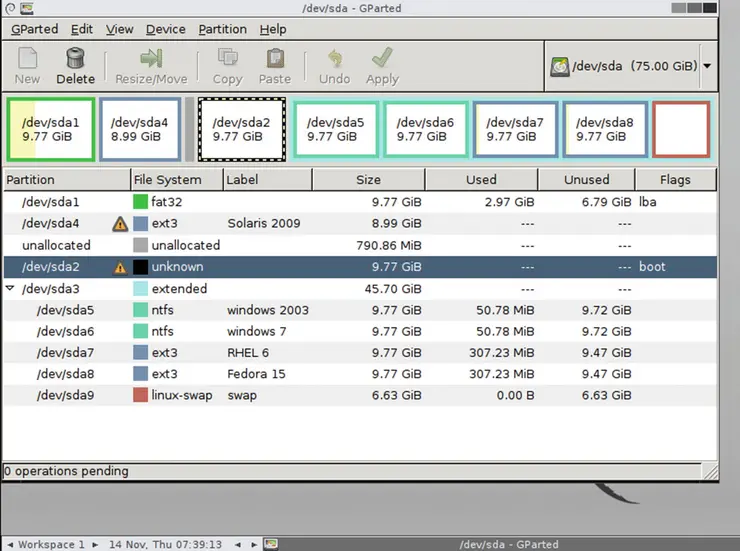Collapse the /dev/sda3 extended partition tree
This screenshot has width=740, height=551.
pyautogui.click(x=11, y=288)
